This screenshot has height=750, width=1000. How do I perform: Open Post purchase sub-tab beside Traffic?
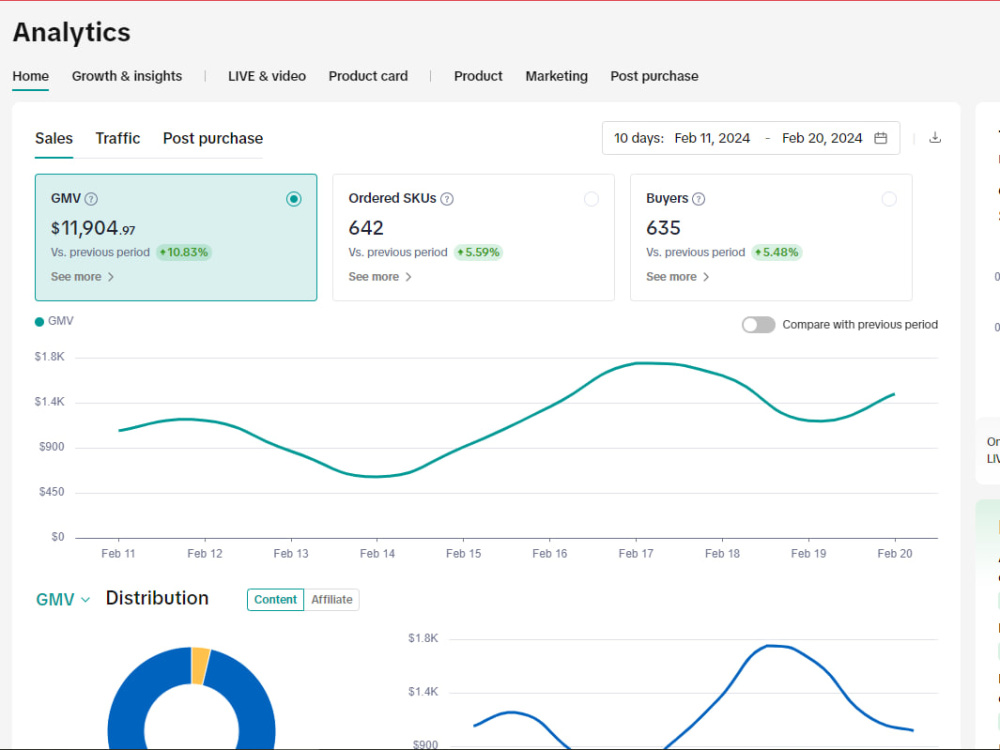[x=213, y=138]
